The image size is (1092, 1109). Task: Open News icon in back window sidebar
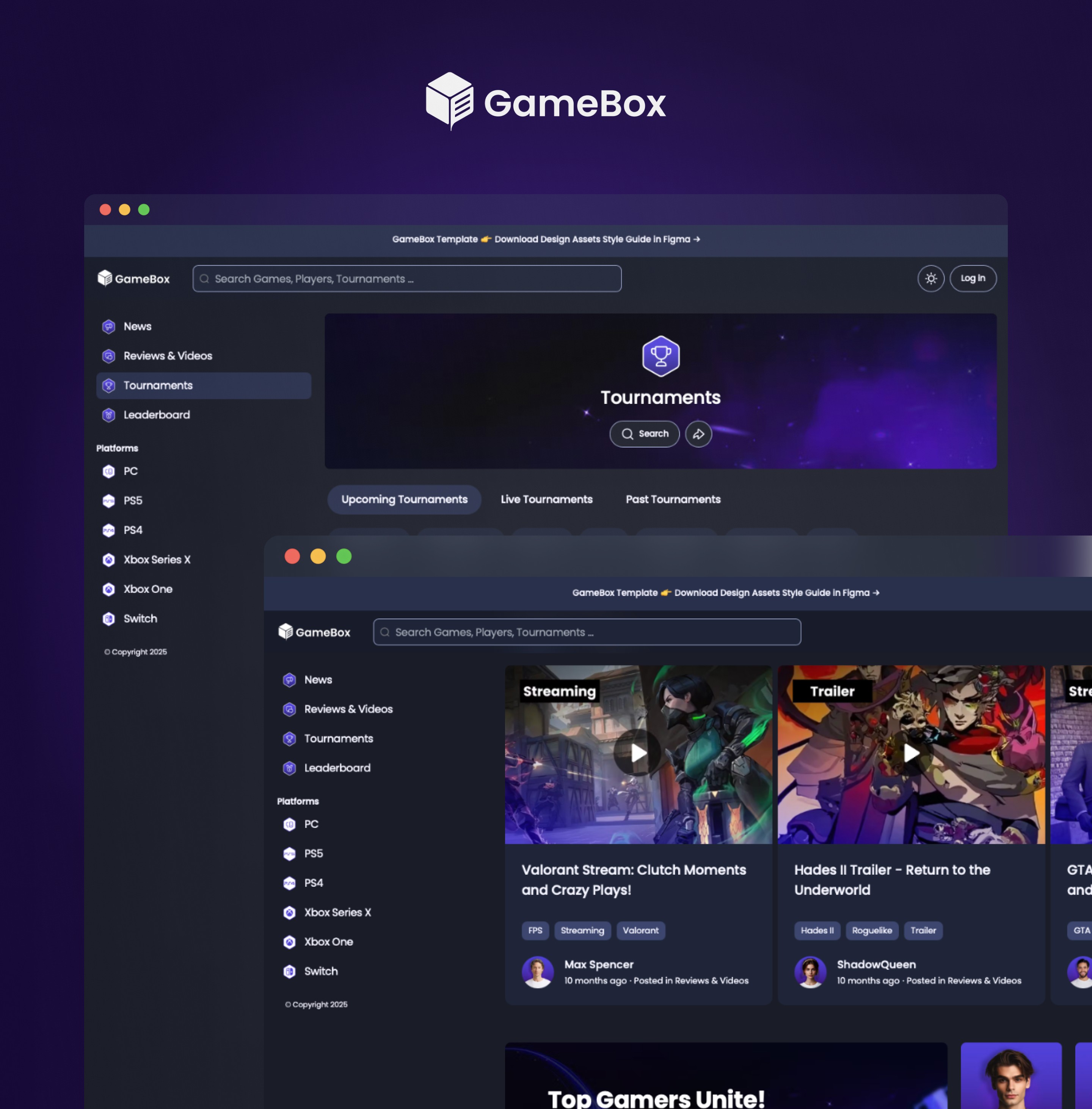point(108,327)
